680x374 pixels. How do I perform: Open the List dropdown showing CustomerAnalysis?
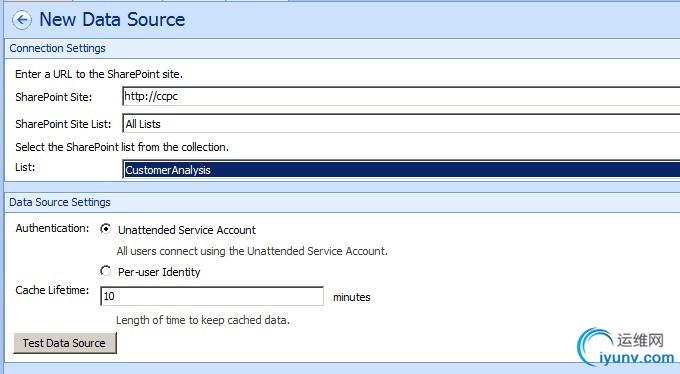pos(401,169)
